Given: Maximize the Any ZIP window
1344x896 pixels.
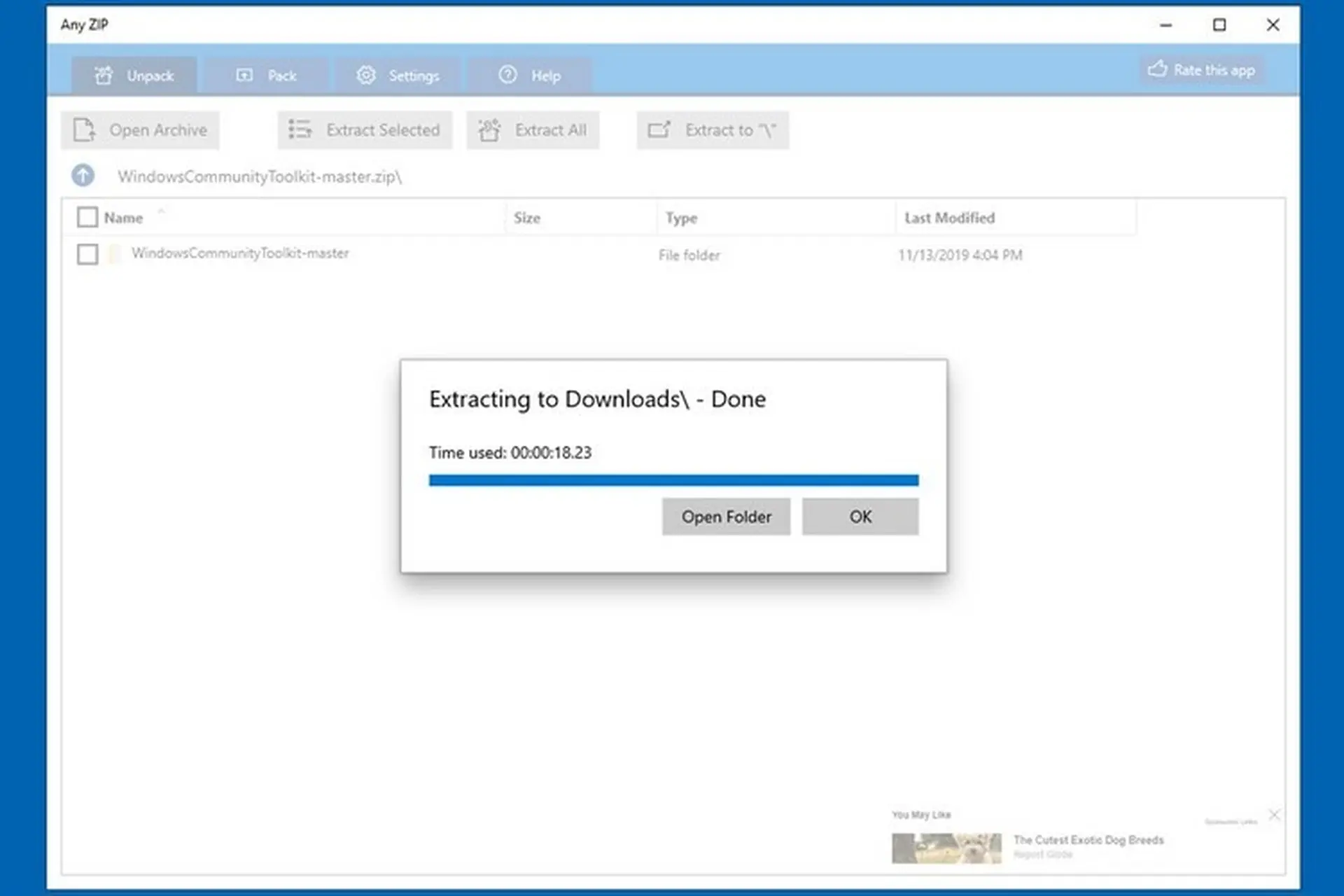Looking at the screenshot, I should pyautogui.click(x=1219, y=25).
